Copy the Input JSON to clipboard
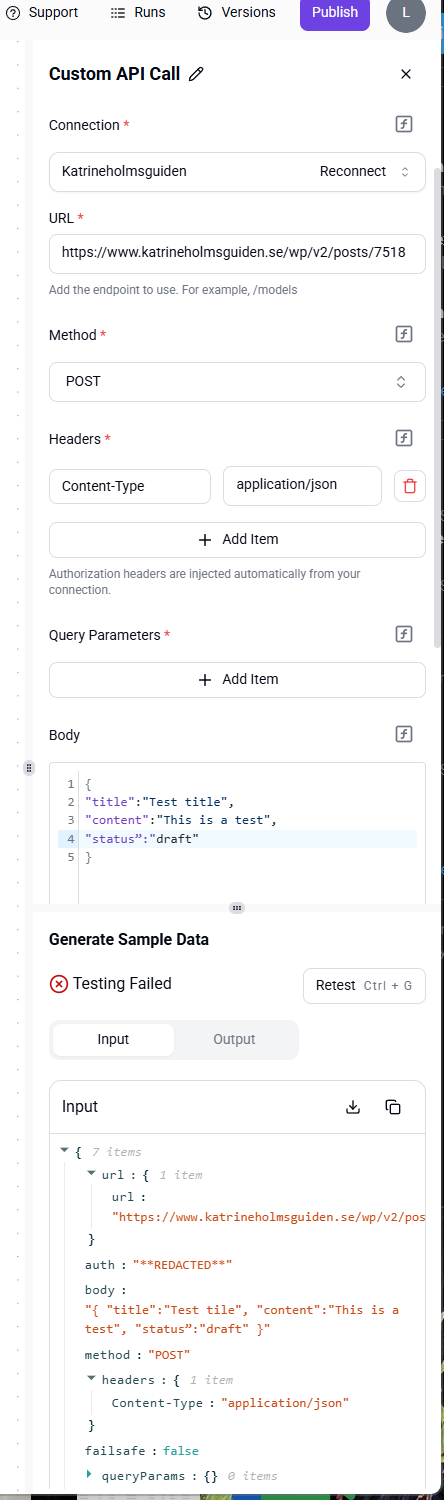444x1500 pixels. (393, 1107)
